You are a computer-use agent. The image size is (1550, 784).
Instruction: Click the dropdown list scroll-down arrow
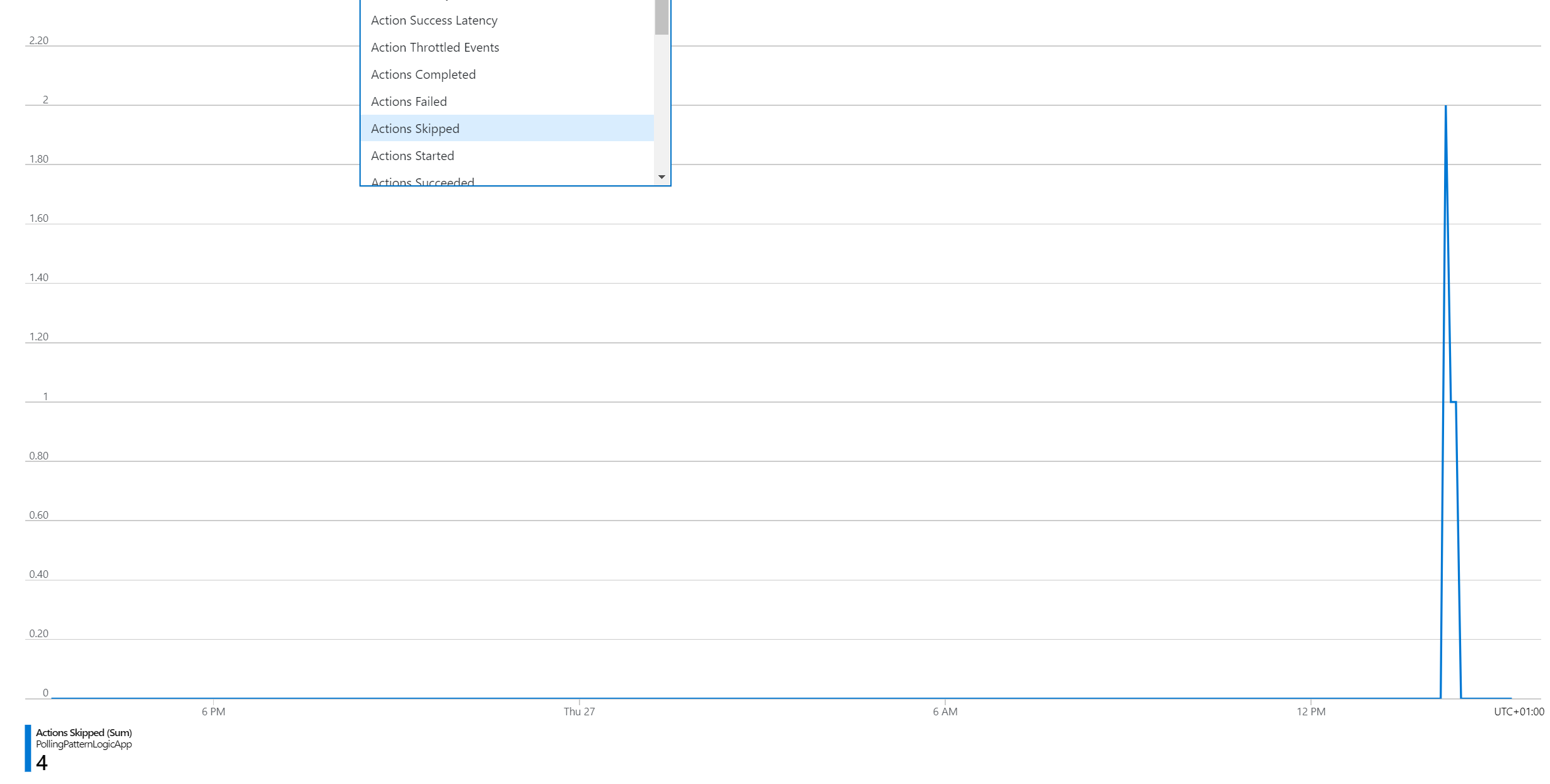pos(661,177)
